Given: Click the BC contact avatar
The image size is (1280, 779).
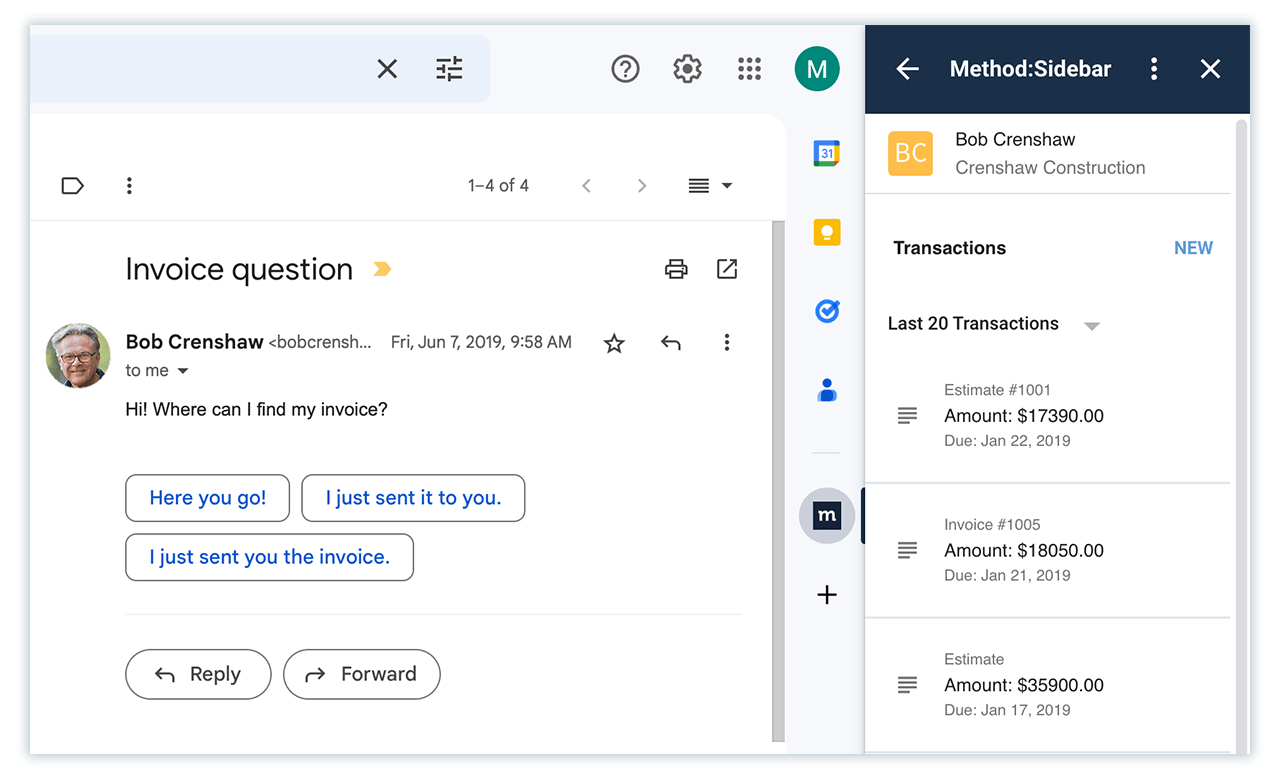Looking at the screenshot, I should pyautogui.click(x=910, y=153).
